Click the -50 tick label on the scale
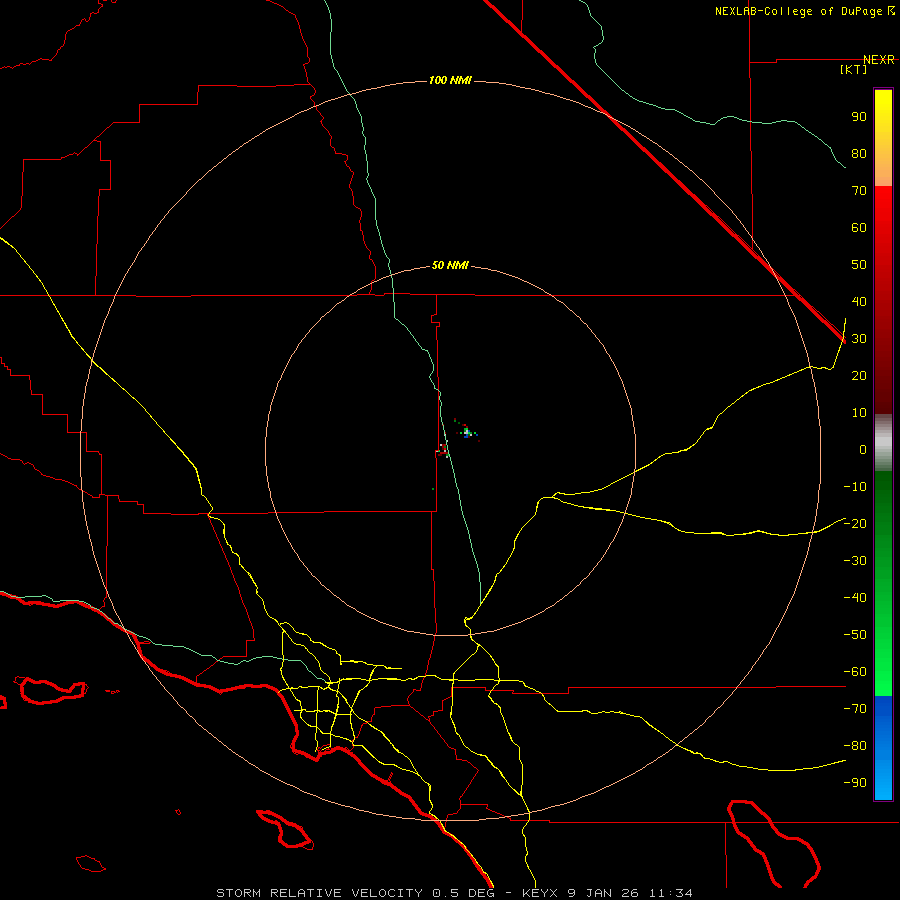The width and height of the screenshot is (900, 900). 855,635
